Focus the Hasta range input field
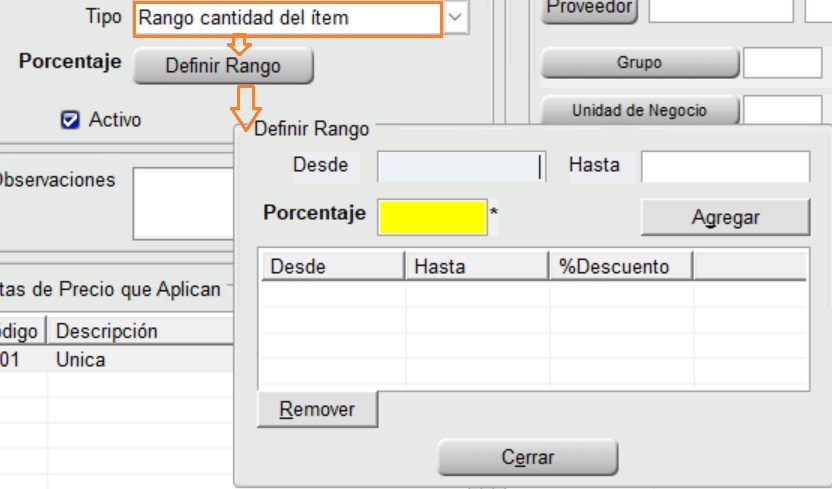 point(725,166)
